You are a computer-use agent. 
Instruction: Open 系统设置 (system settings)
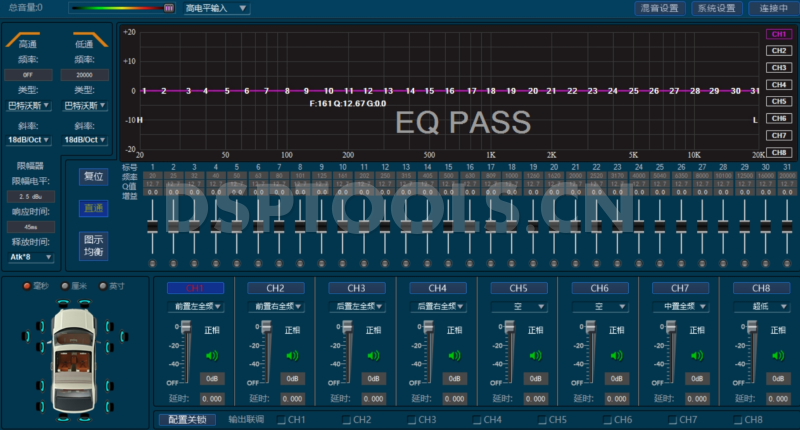(715, 8)
